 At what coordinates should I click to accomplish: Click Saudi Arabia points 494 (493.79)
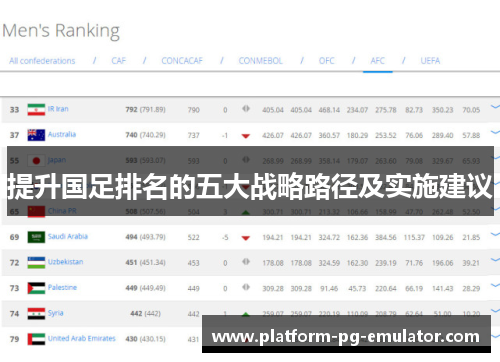(x=145, y=237)
